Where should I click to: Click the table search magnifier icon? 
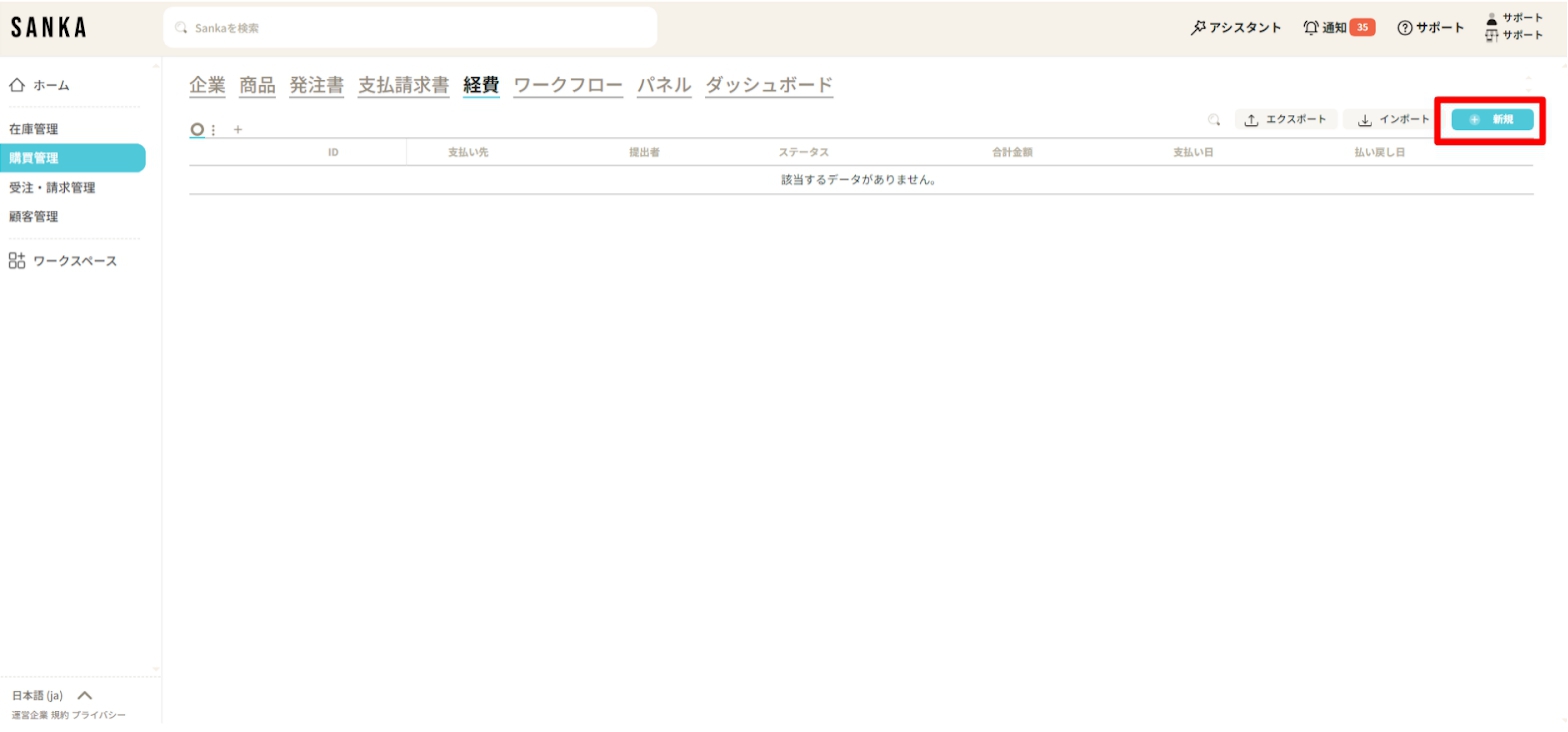coord(1214,120)
